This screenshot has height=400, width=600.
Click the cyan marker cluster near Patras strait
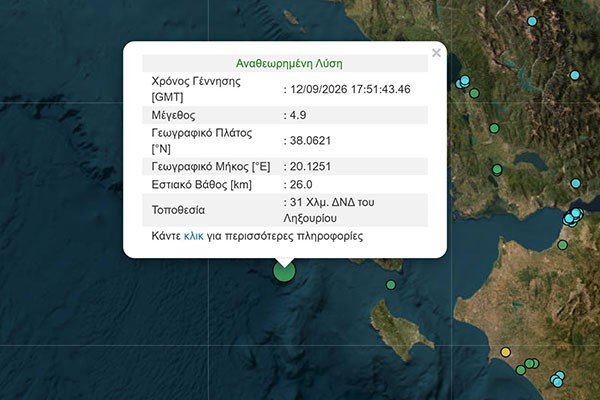573,217
